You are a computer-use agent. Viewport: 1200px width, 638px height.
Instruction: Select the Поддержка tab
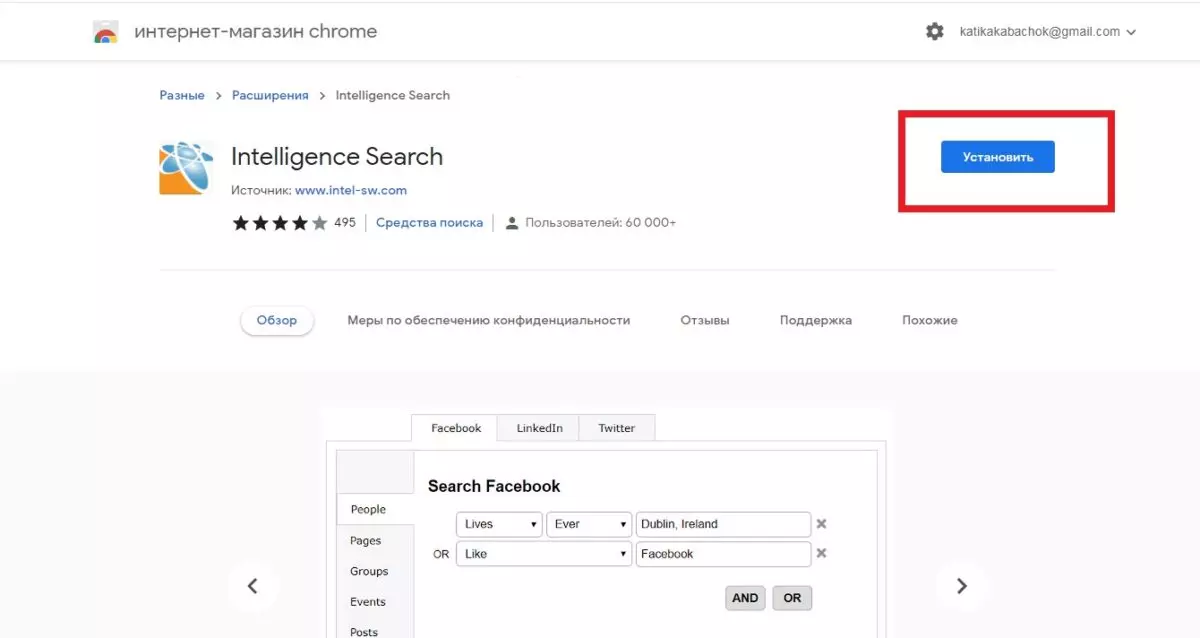[816, 320]
